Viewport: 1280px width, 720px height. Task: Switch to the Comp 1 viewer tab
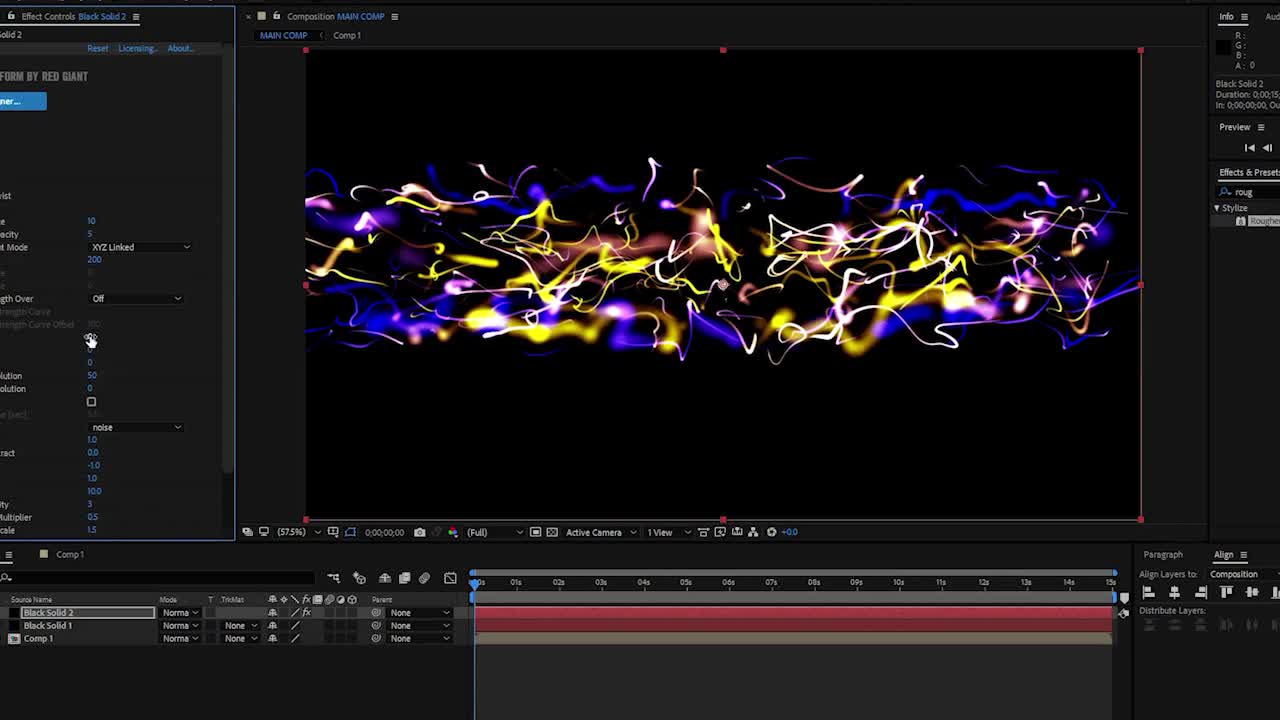pos(347,35)
